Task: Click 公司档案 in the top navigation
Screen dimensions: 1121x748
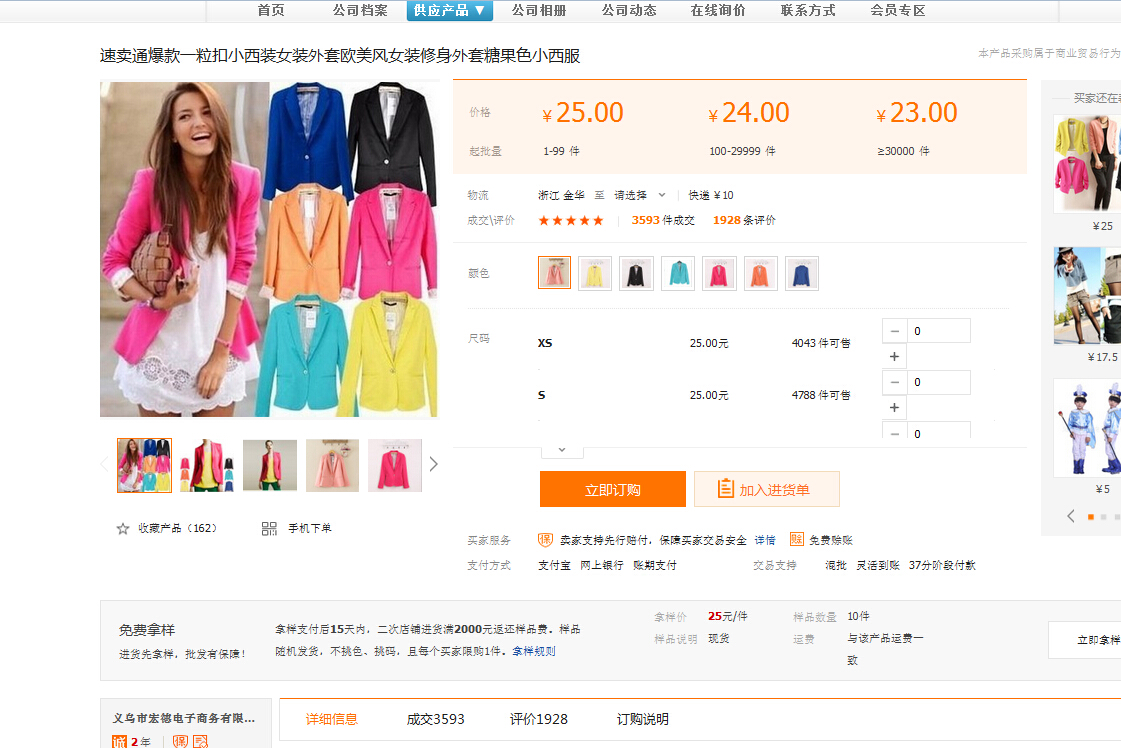Action: (x=360, y=10)
